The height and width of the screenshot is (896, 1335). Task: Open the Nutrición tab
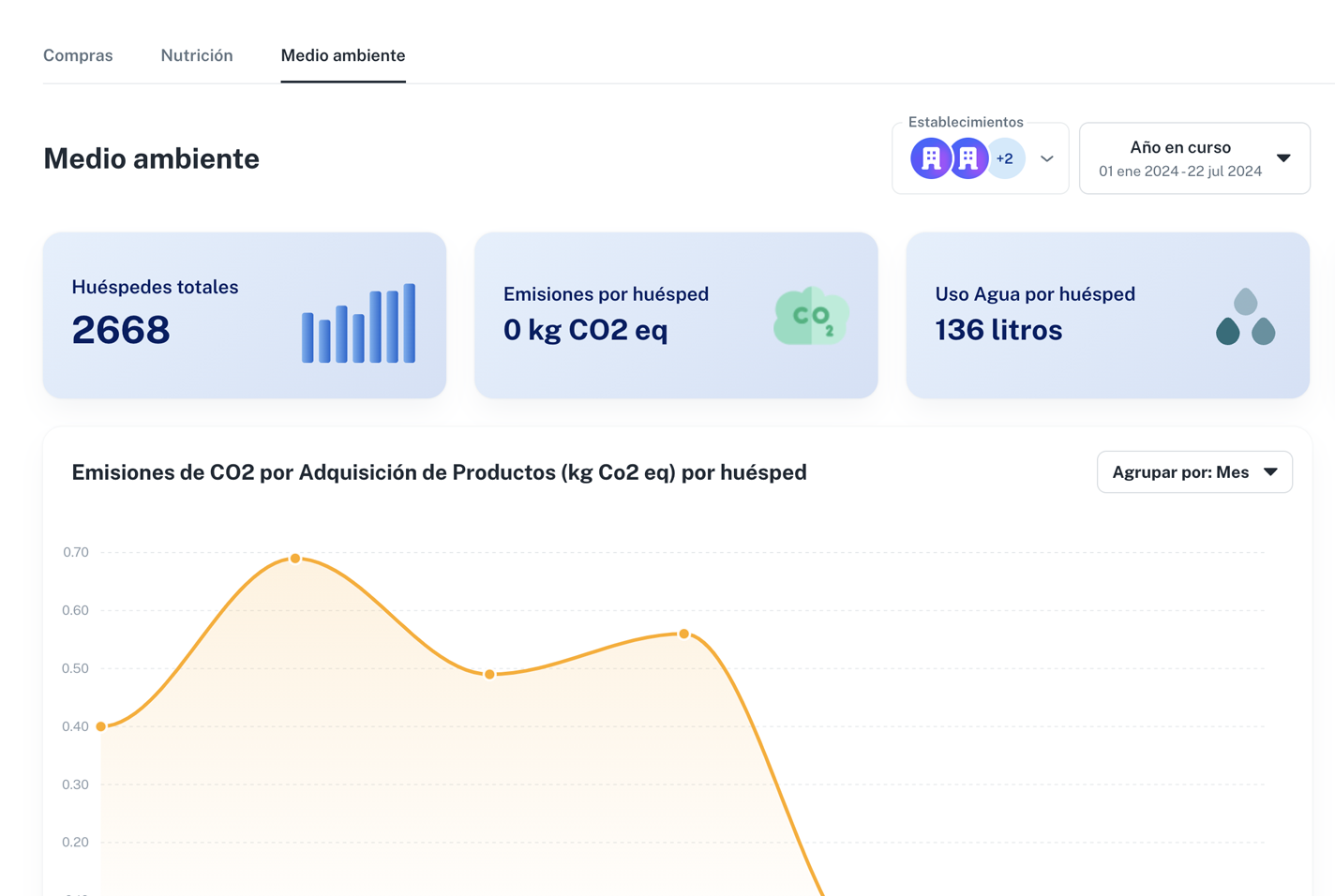pyautogui.click(x=197, y=55)
